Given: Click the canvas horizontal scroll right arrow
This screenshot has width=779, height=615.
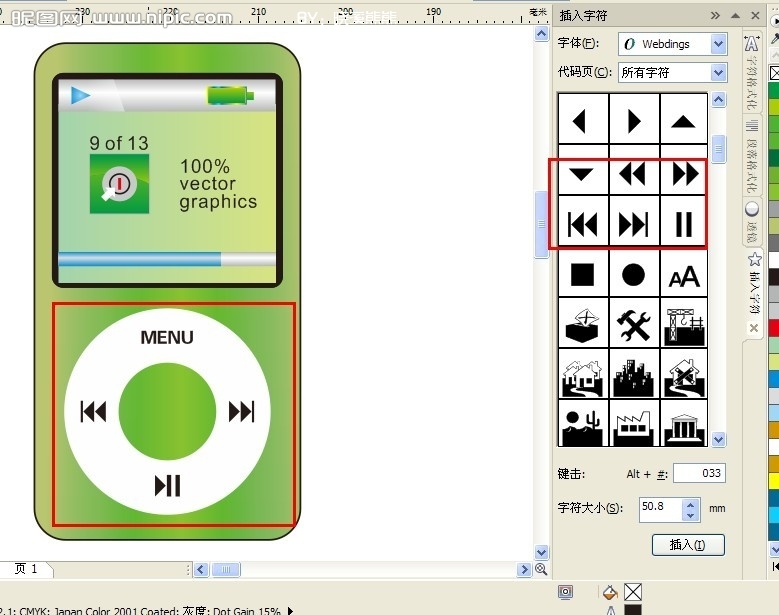Looking at the screenshot, I should pos(524,569).
